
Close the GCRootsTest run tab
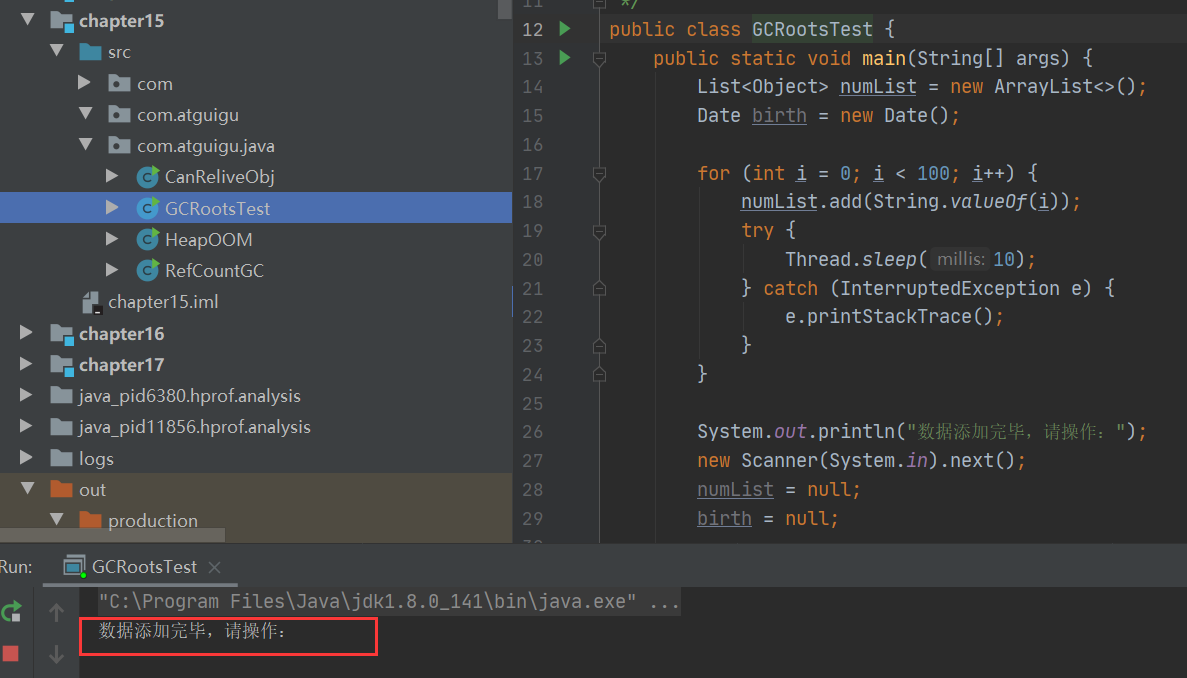coord(214,567)
